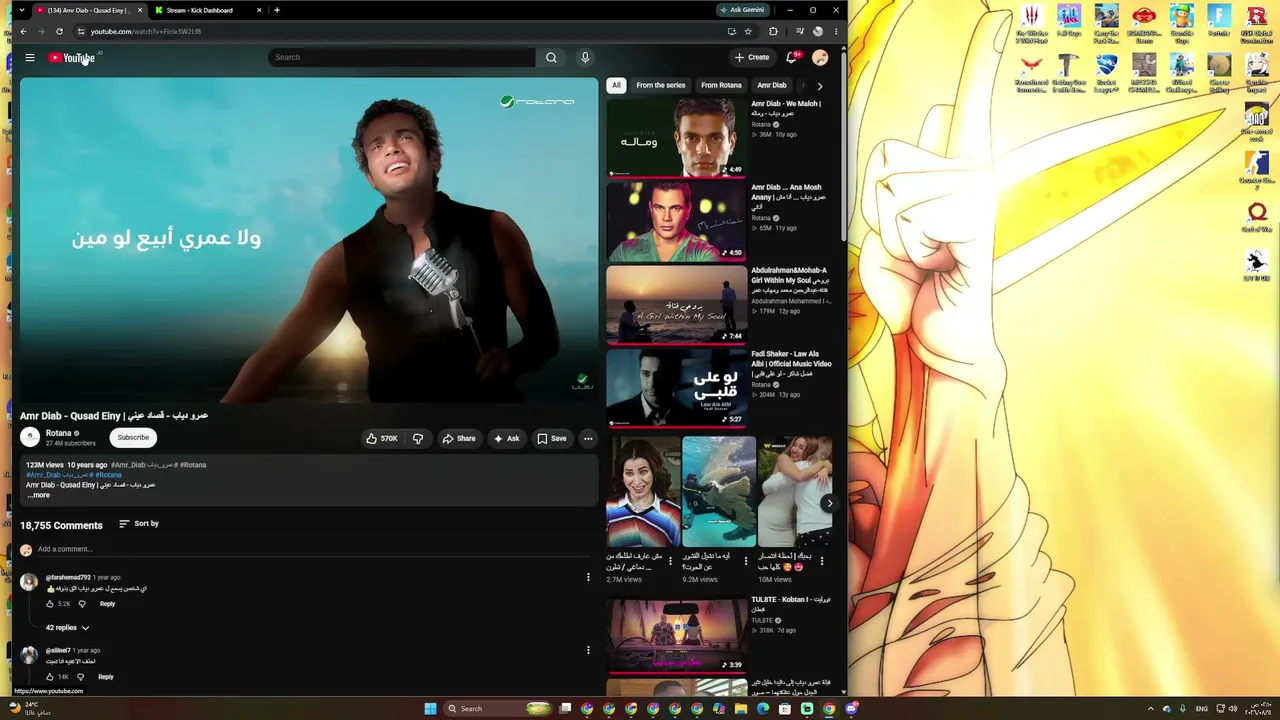This screenshot has width=1280, height=720.
Task: Reply to the second comment with 14K likes
Action: (x=106, y=677)
